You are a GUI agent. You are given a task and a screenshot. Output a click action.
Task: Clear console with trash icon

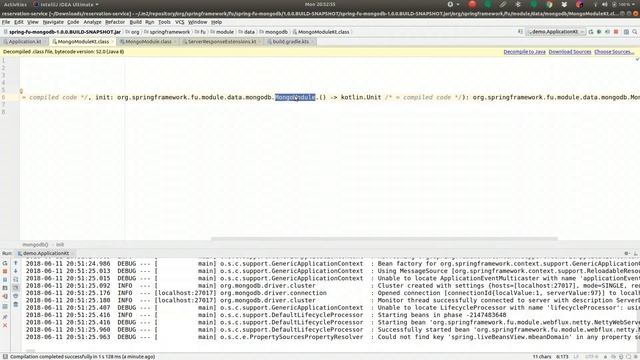click(x=16, y=304)
